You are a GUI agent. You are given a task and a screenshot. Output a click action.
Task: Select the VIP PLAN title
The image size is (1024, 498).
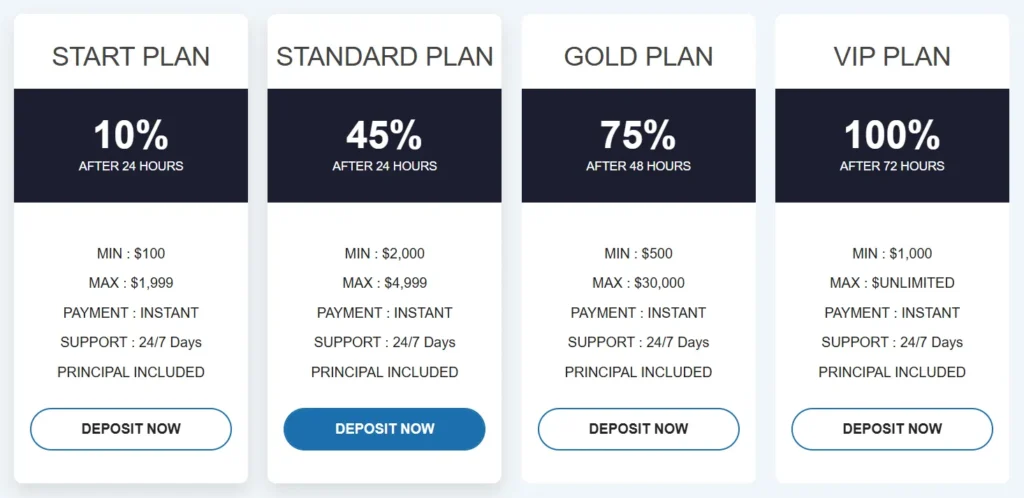(892, 56)
